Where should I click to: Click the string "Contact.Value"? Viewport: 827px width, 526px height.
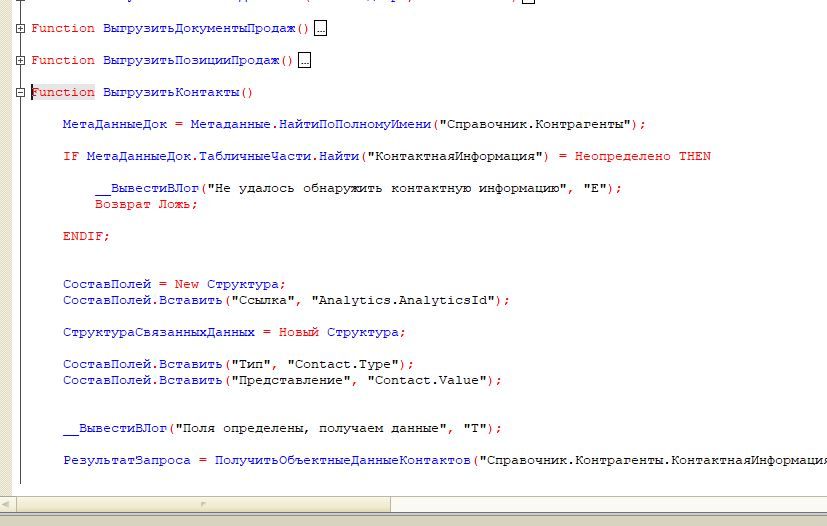427,380
